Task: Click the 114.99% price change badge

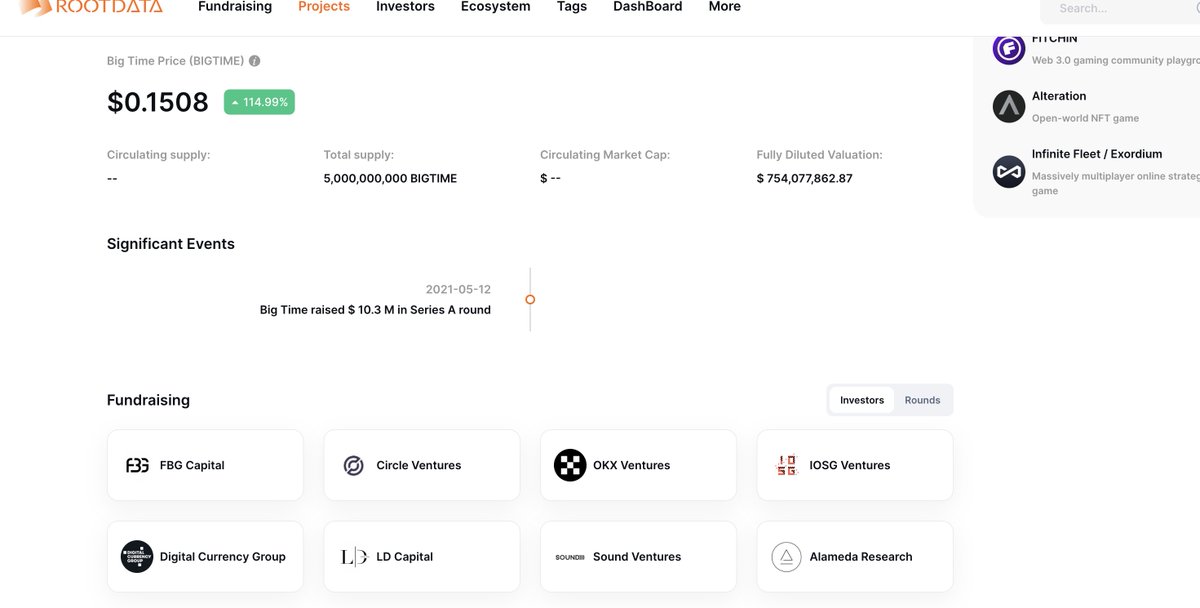Action: (259, 102)
